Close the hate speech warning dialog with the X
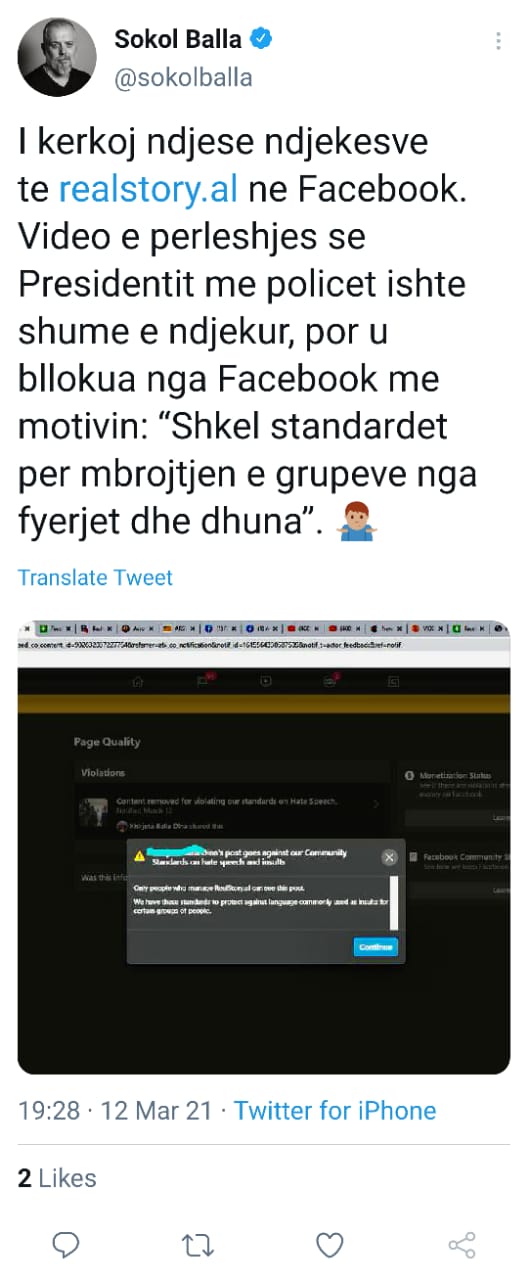 390,857
